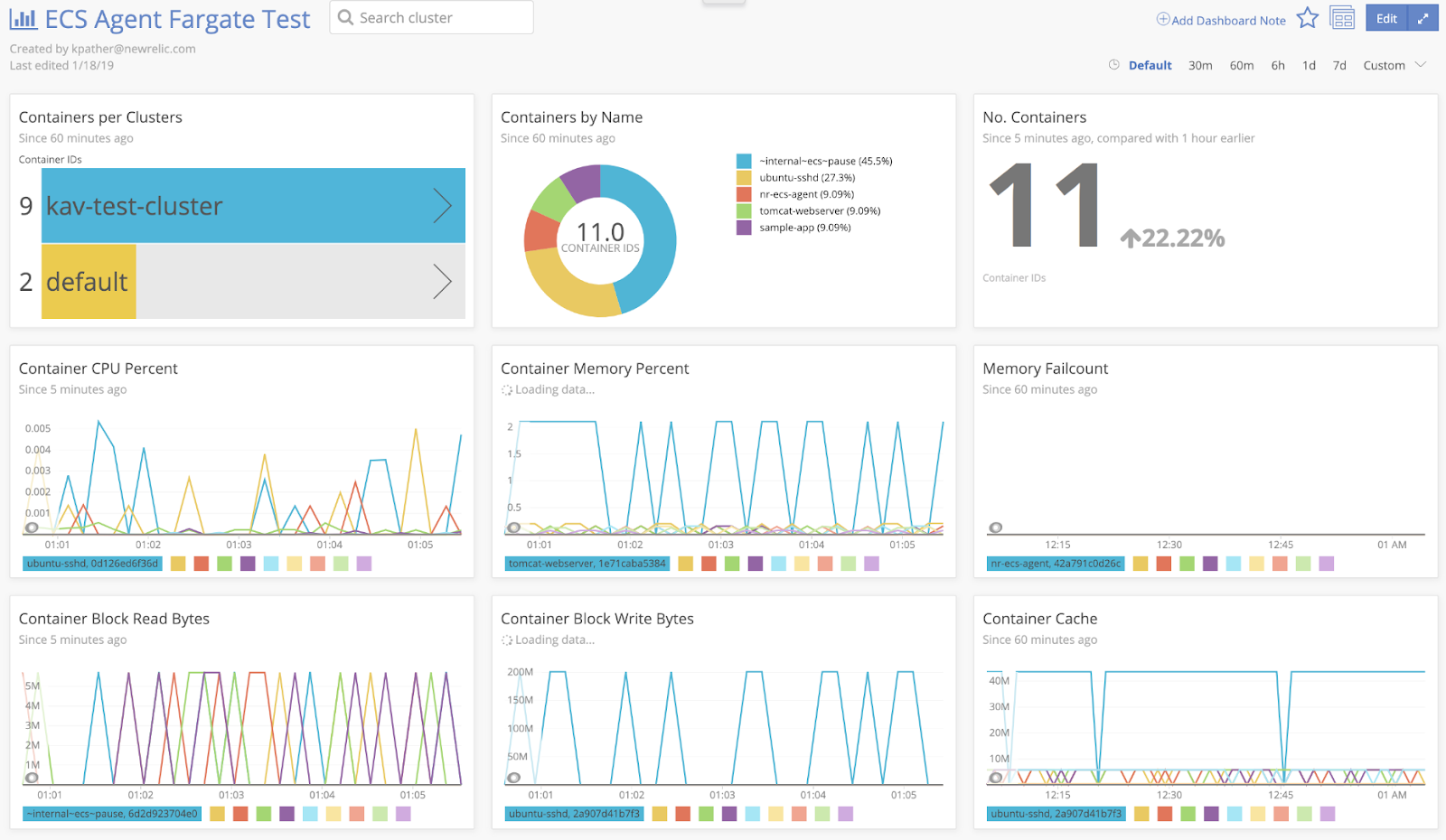Select nr-ecs-agent, 42a791c0d26c legend label
Screen dimensions: 1446x840
tap(1056, 564)
